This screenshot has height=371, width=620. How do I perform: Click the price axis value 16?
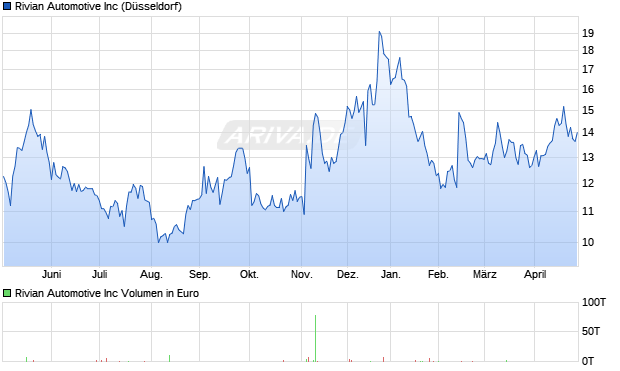pos(588,89)
